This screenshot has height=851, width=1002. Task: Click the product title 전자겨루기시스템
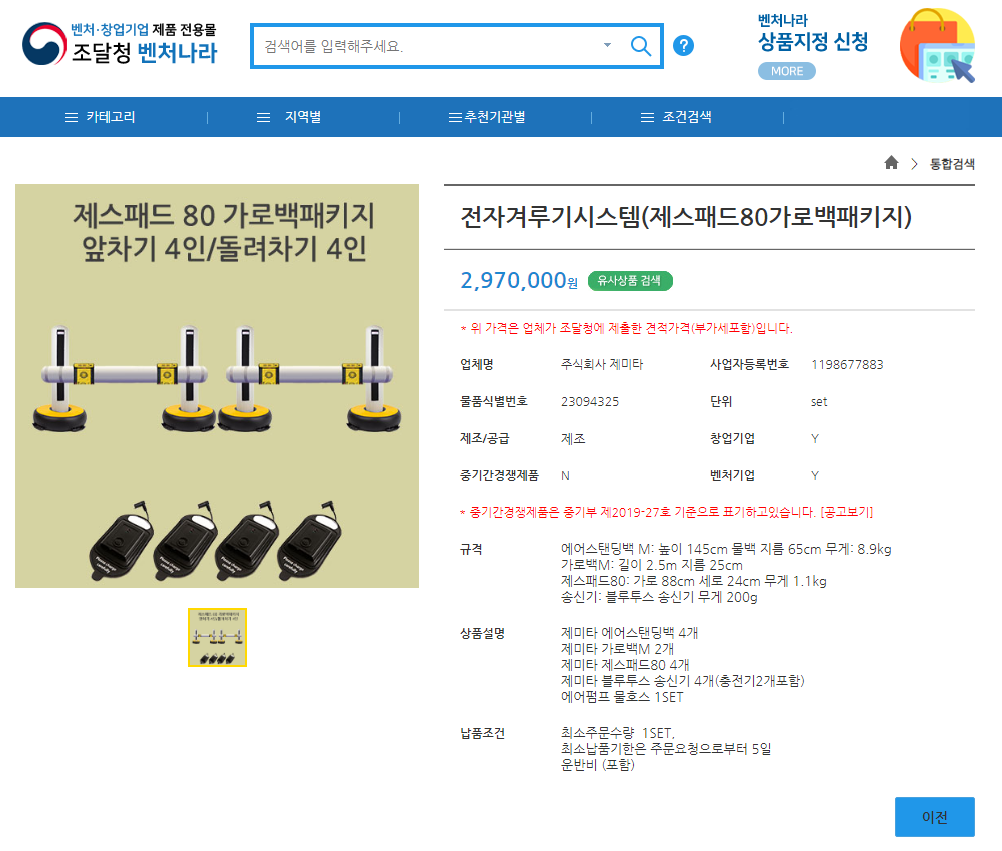[686, 217]
